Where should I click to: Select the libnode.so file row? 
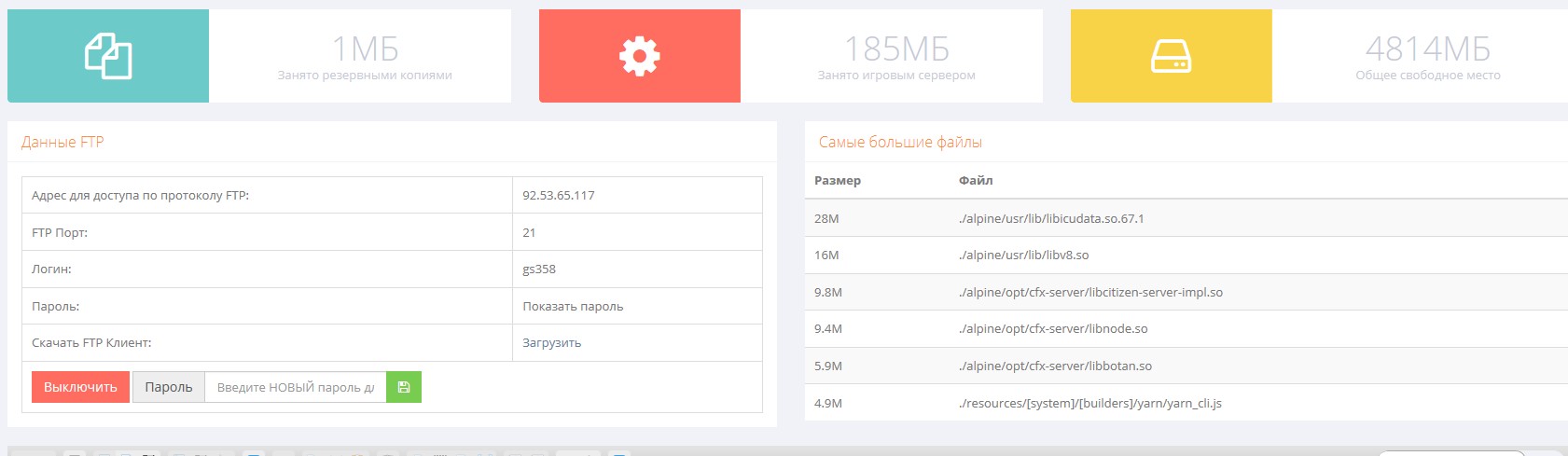click(x=1053, y=328)
